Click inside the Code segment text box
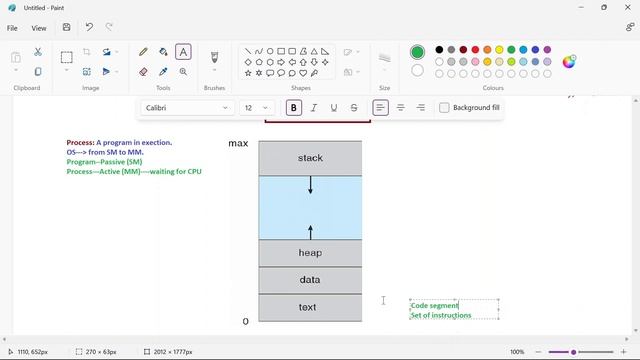Image resolution: width=640 pixels, height=360 pixels. click(454, 309)
